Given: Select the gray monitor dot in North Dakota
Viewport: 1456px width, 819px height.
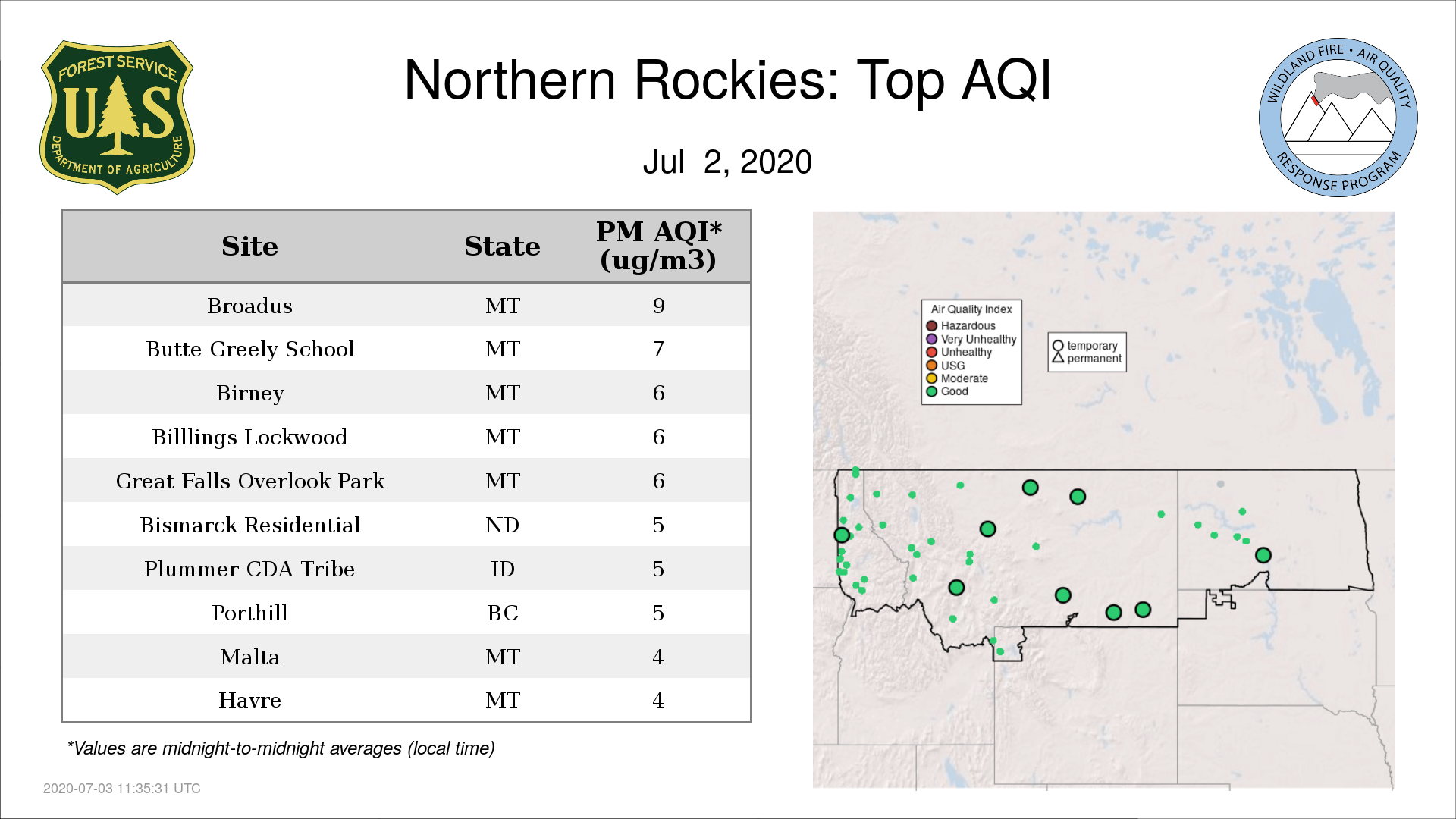Looking at the screenshot, I should (1220, 484).
